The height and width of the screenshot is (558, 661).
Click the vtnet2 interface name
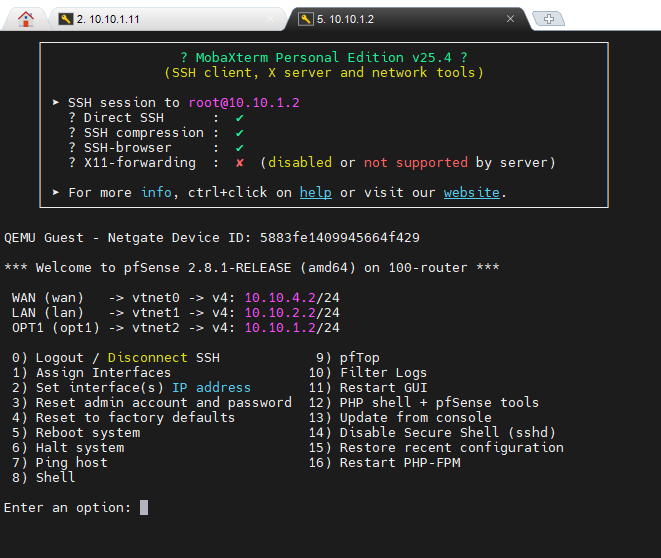coord(156,327)
